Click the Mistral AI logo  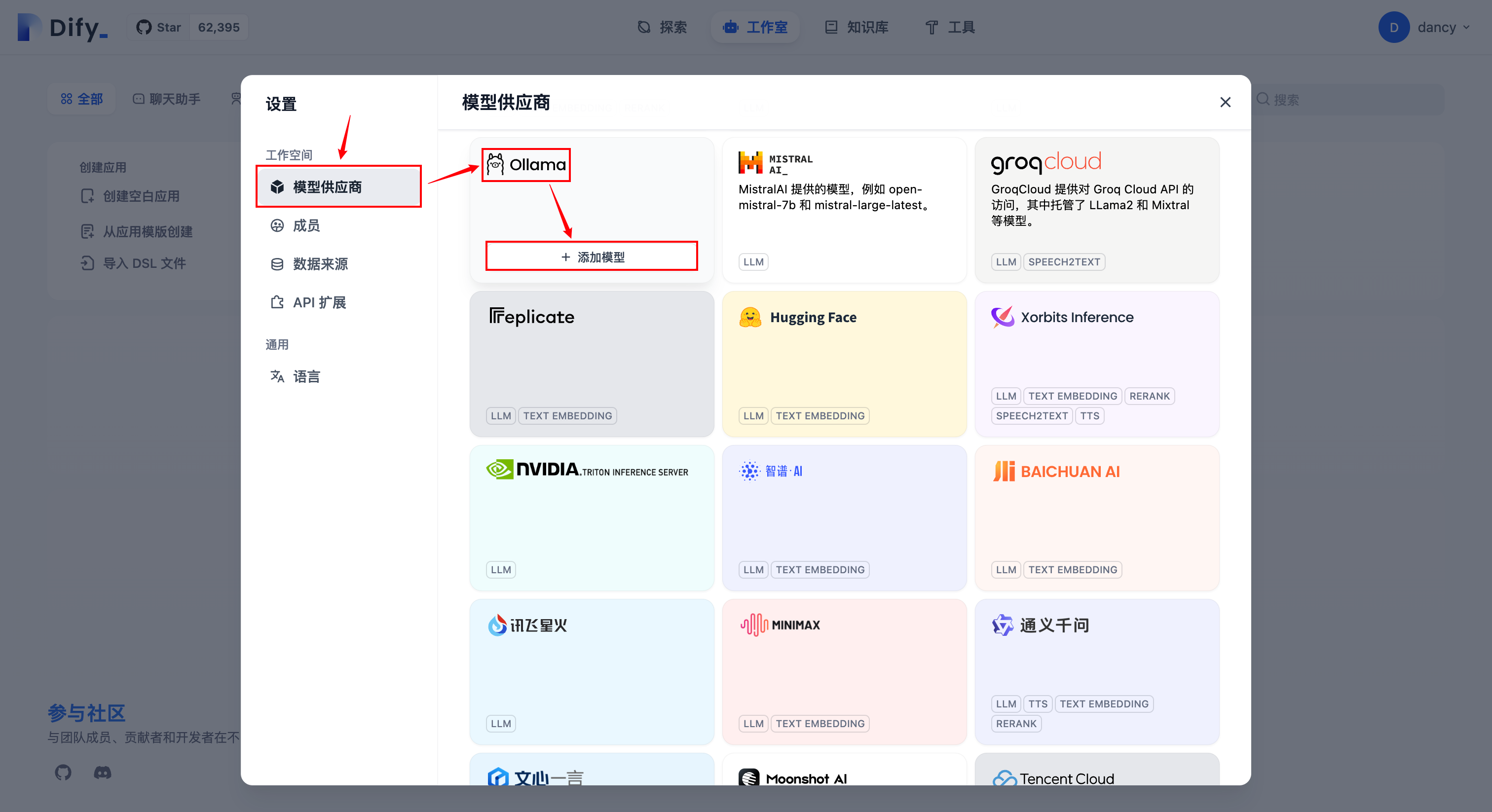click(x=776, y=163)
